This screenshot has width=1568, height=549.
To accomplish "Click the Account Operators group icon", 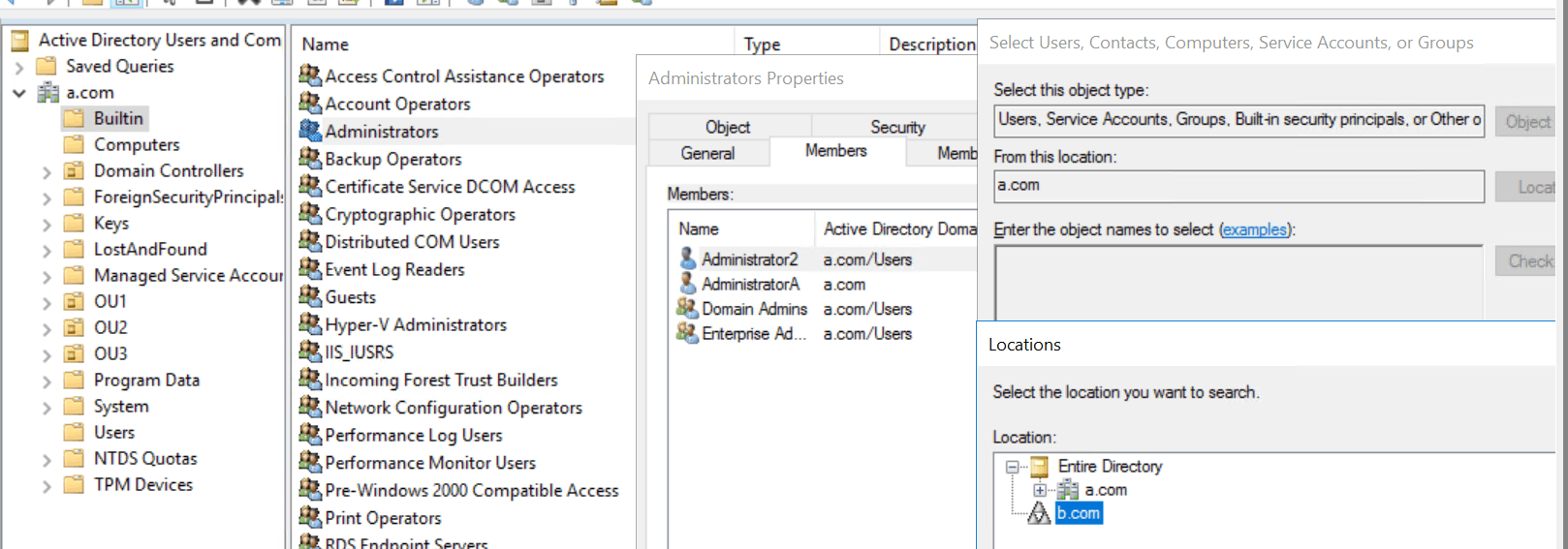I will click(310, 103).
